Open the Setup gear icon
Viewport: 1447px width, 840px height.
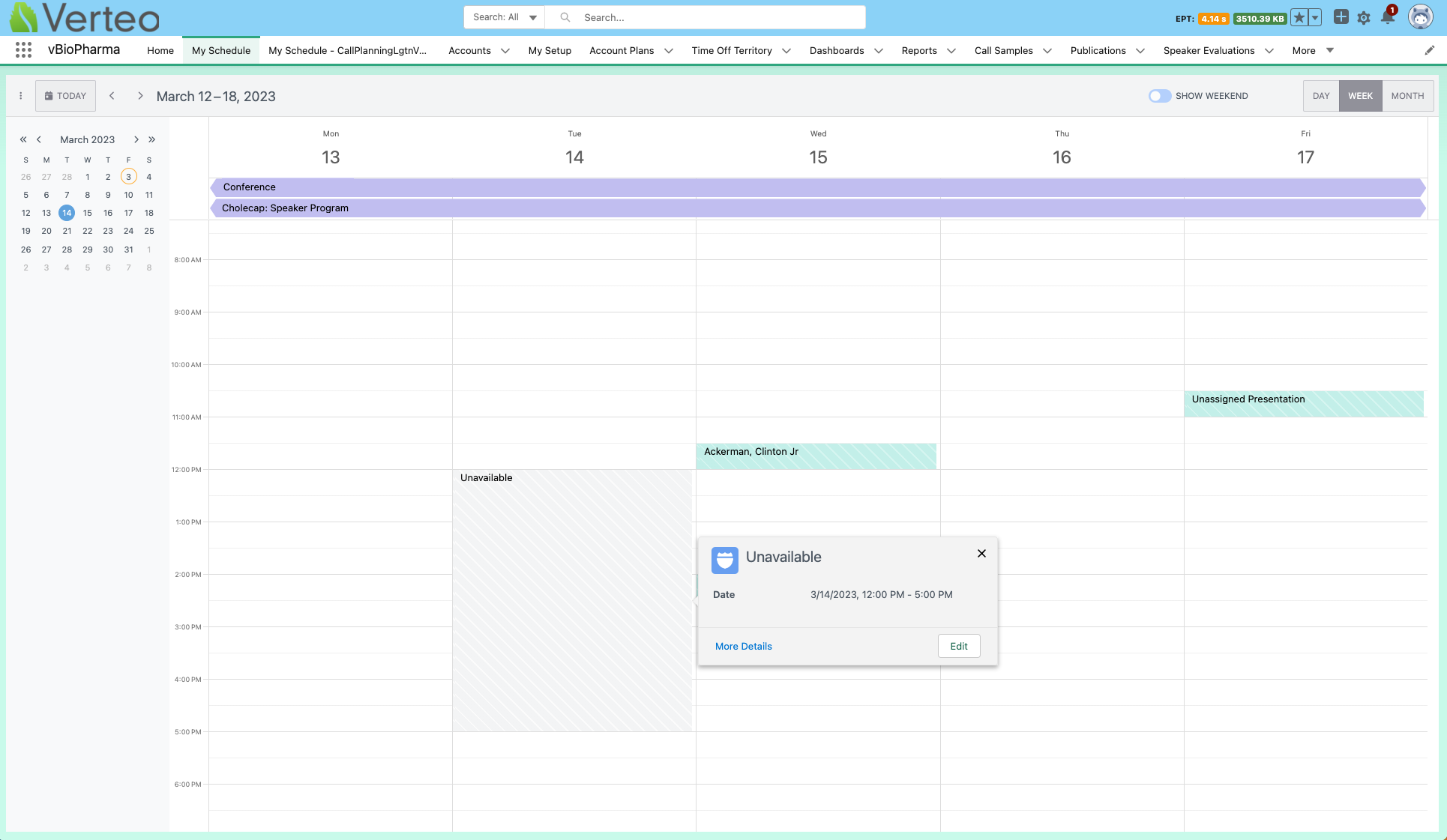[1364, 17]
